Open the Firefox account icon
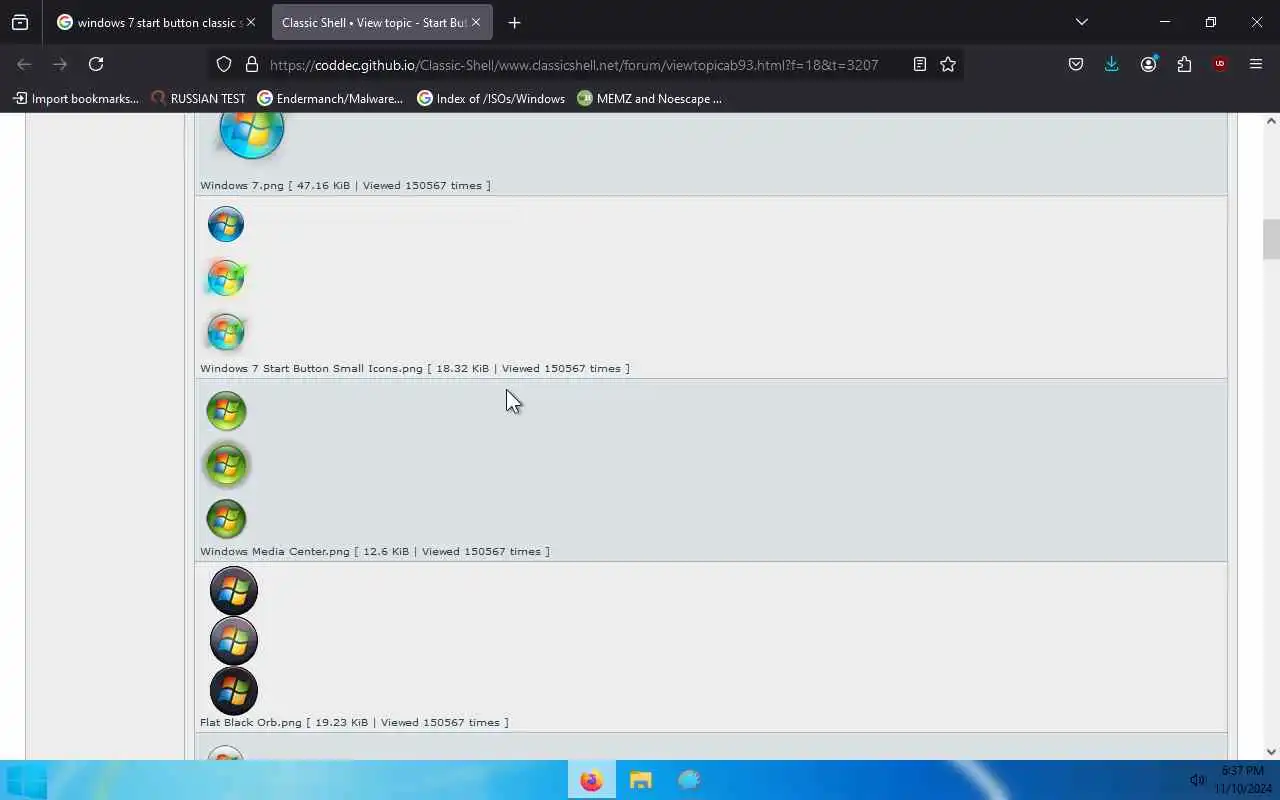Viewport: 1280px width, 800px height. tap(1148, 64)
